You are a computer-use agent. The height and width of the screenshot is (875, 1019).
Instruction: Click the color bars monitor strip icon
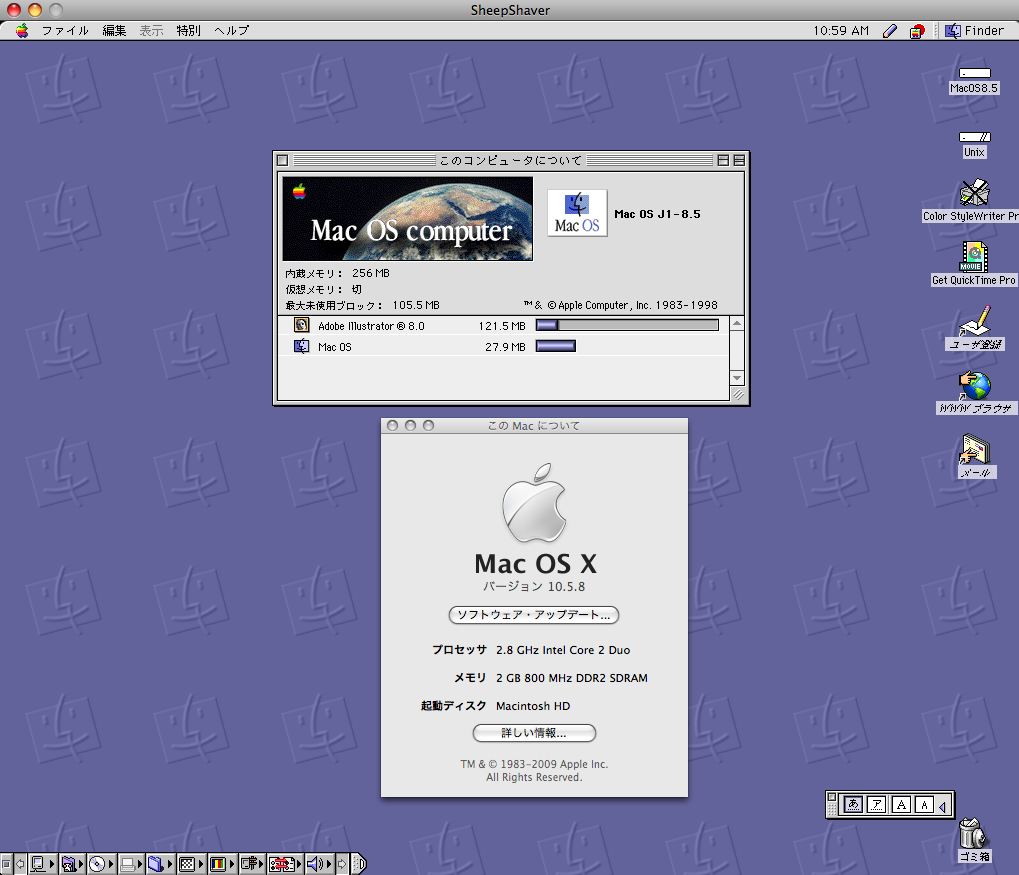click(x=218, y=864)
